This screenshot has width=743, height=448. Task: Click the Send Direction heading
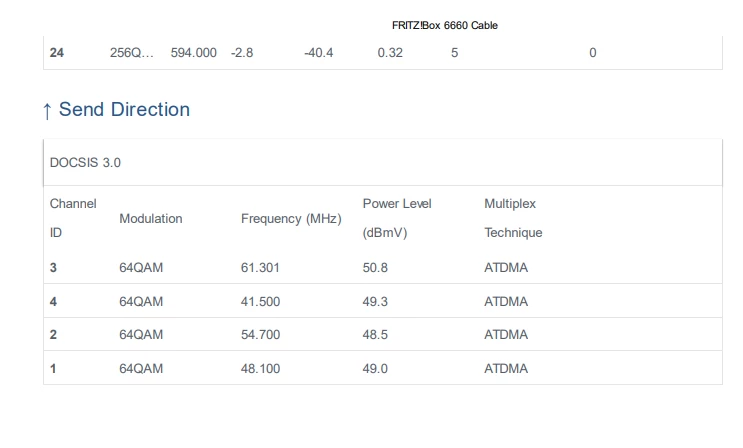point(124,110)
